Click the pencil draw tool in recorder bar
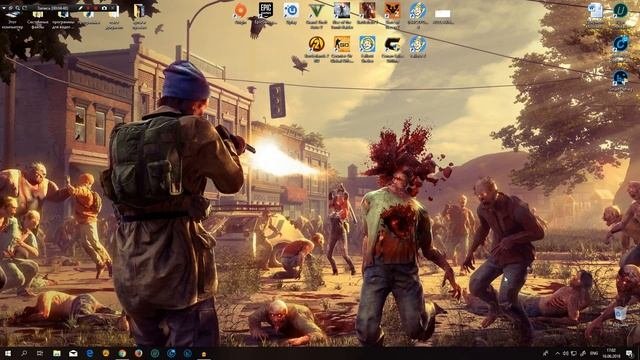Viewport: 640px width, 360px height. (x=80, y=8)
